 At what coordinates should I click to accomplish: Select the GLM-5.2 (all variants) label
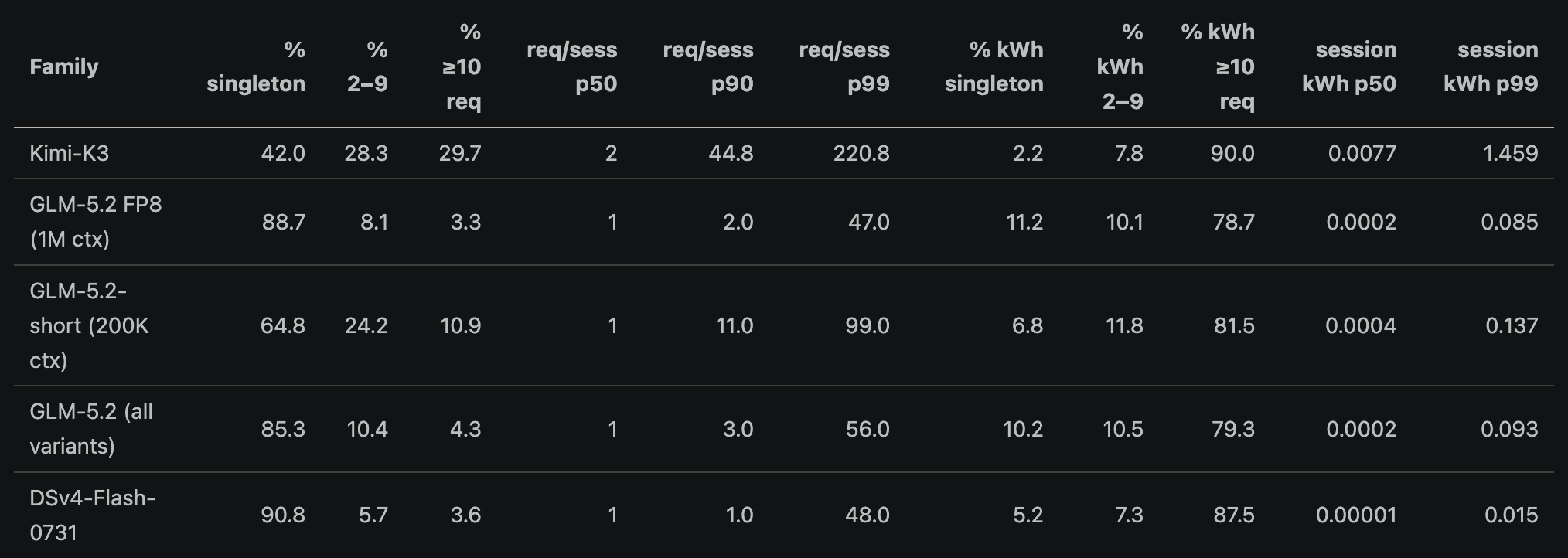click(91, 429)
